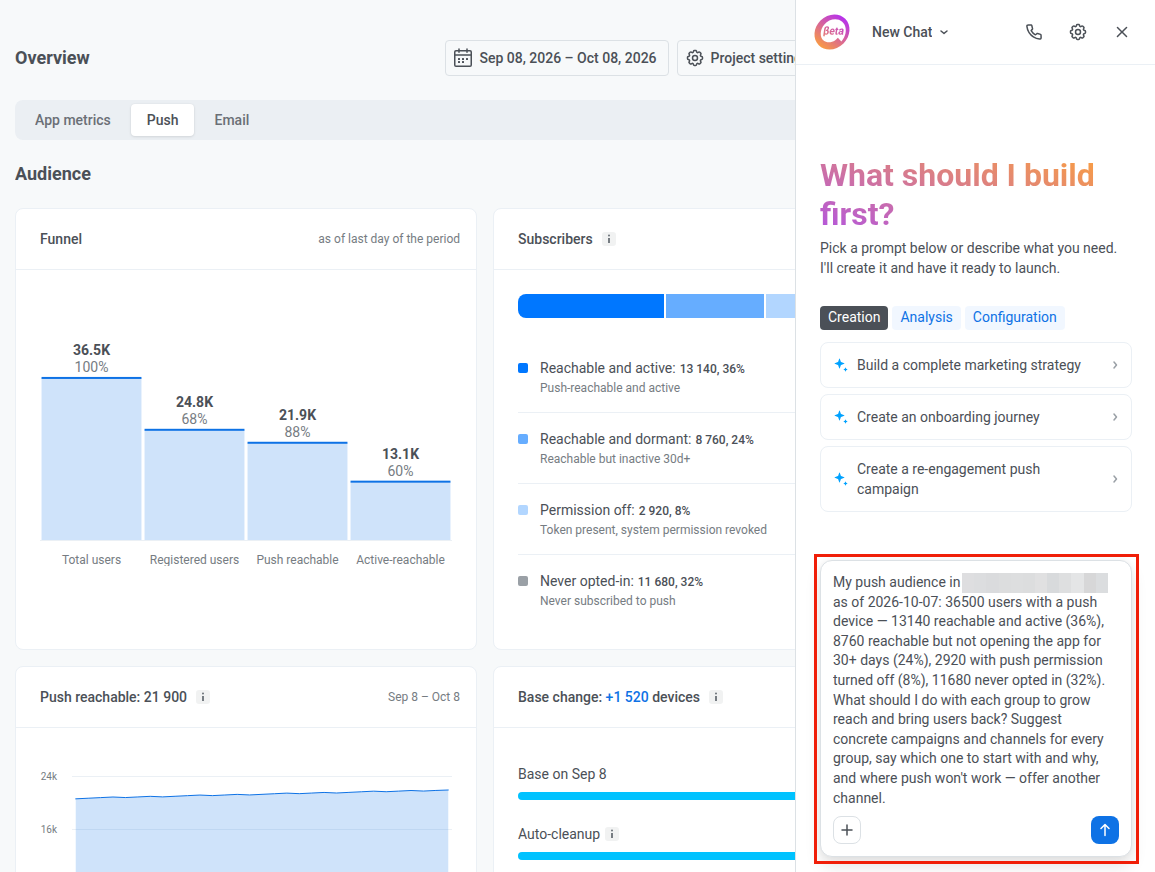Click 'Permission off: 2 920, 8%' text
Screen dimensions: 1155x872
coord(615,510)
